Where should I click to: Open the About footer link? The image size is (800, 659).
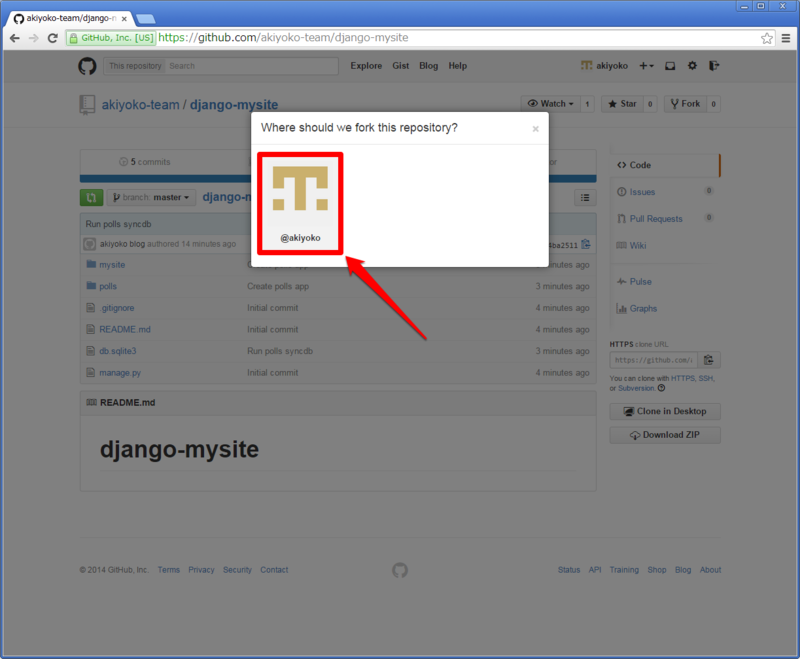tap(710, 570)
